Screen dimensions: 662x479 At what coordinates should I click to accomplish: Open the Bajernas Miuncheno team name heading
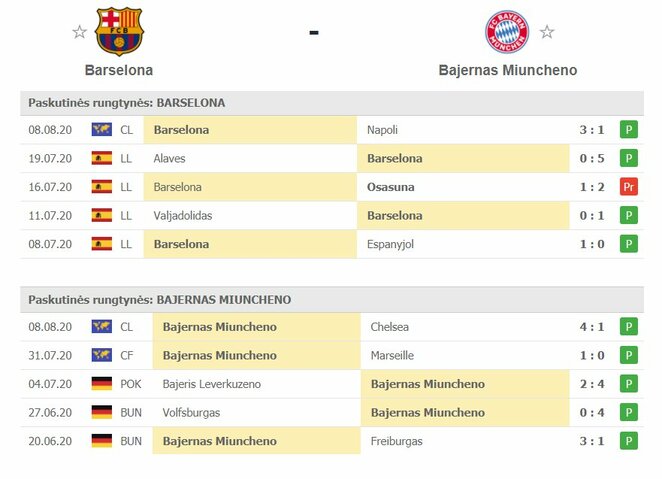click(507, 70)
